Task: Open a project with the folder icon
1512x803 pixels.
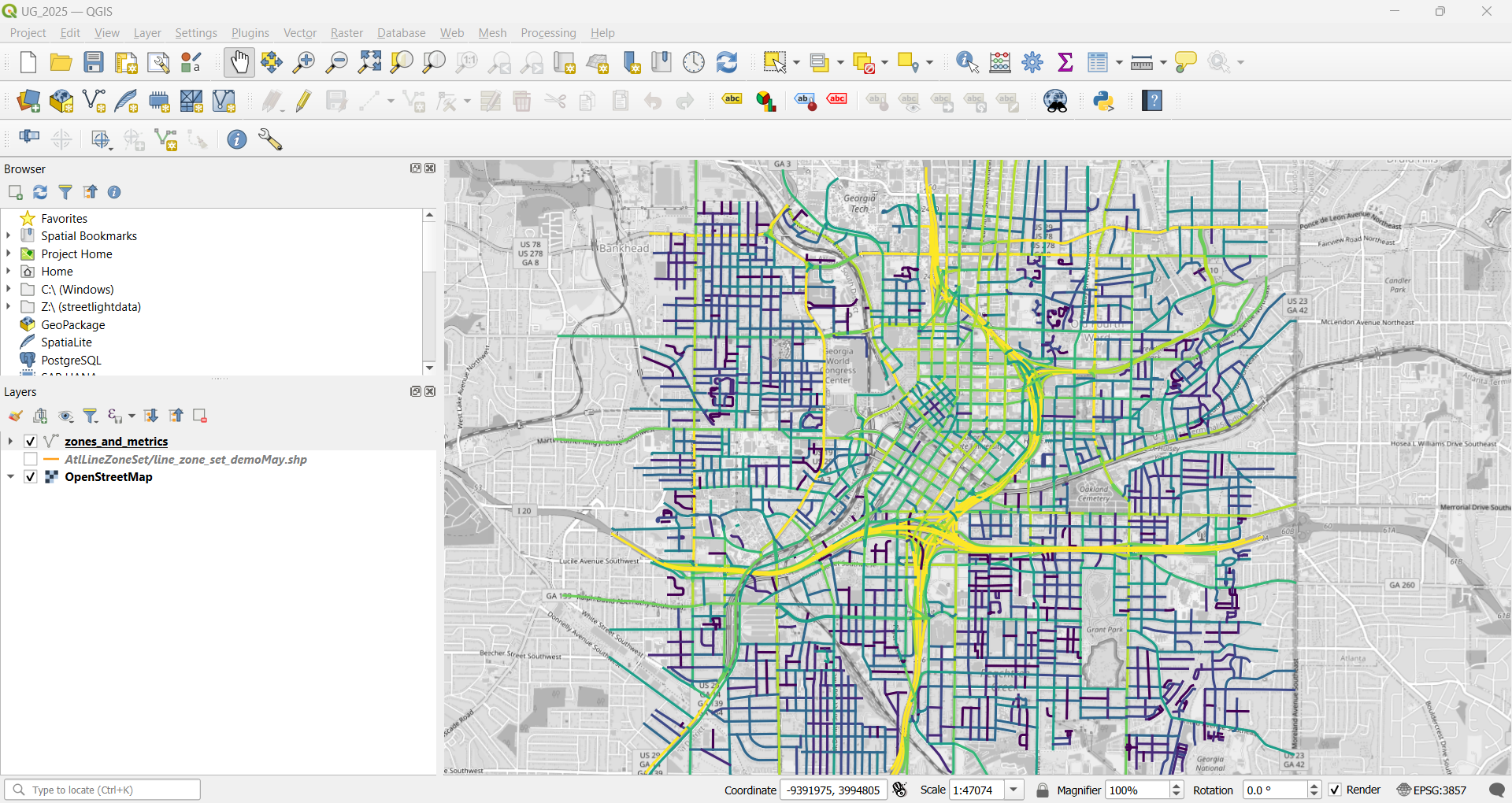Action: [61, 62]
